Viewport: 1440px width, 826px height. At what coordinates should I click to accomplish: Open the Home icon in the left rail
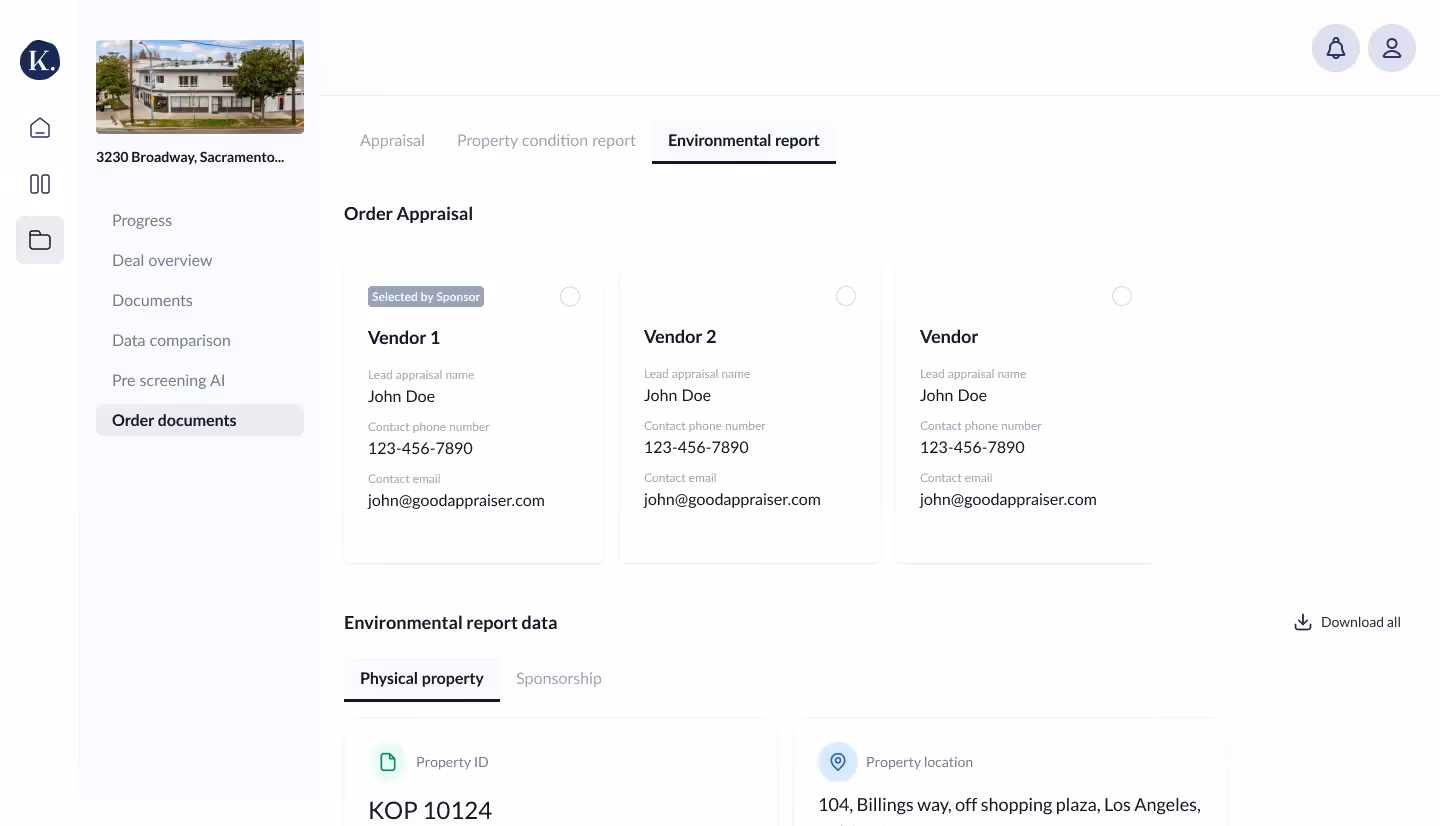click(x=40, y=128)
